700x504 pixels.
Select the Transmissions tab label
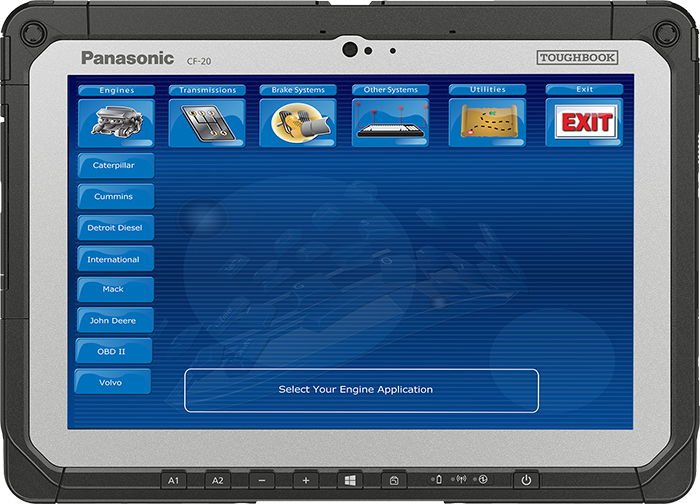coord(207,90)
